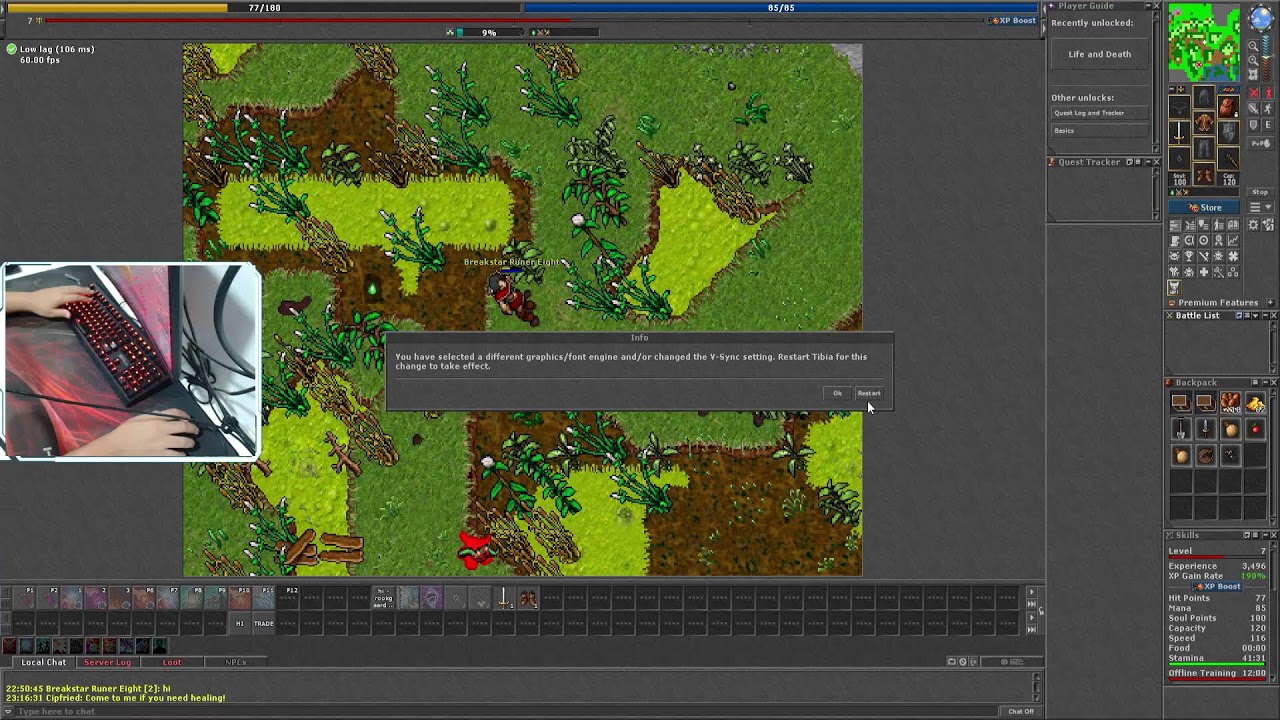Zoom in the minimap
The height and width of the screenshot is (720, 1280).
[x=1253, y=60]
